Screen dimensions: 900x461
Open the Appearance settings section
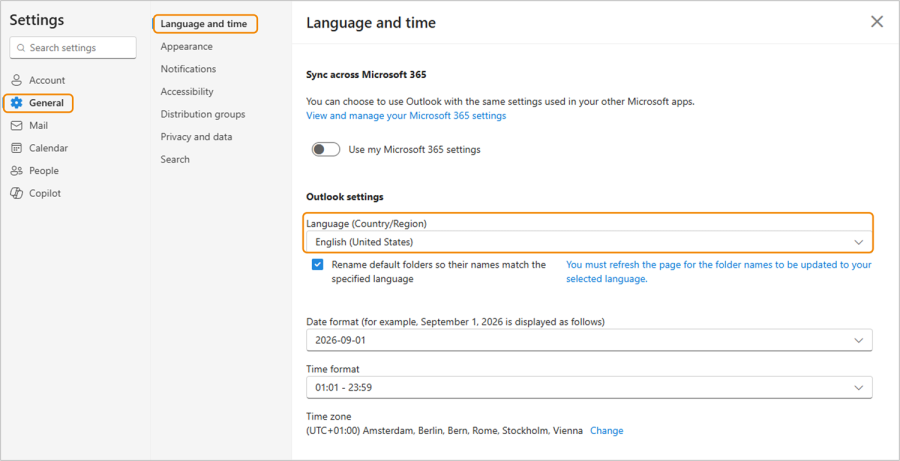(187, 47)
